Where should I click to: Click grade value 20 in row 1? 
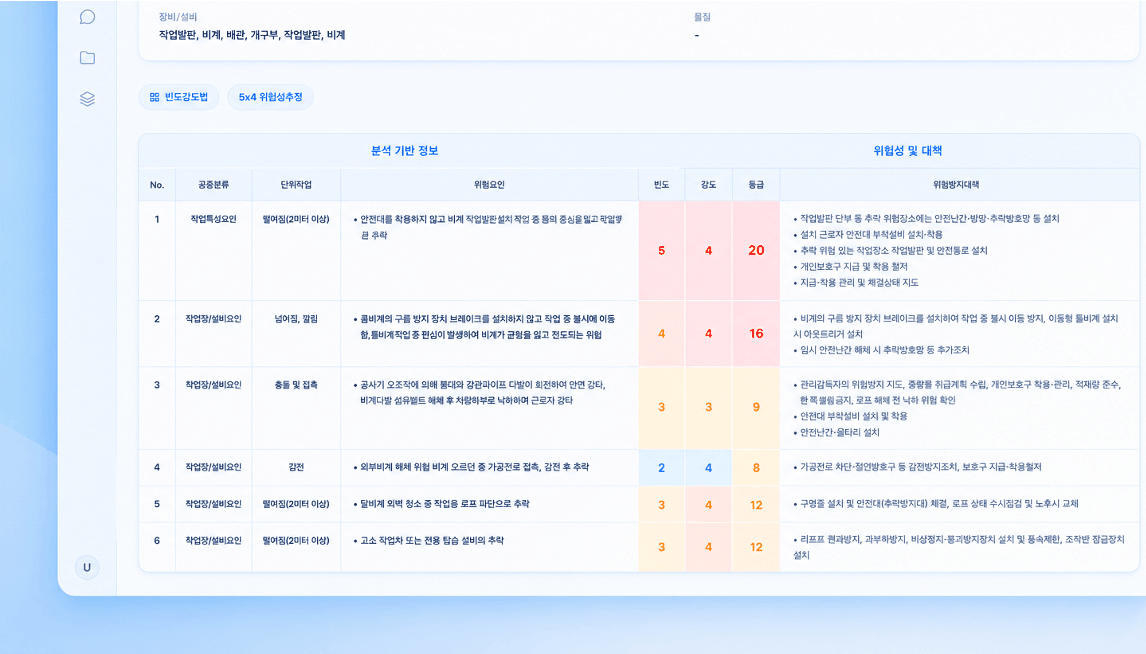(x=756, y=251)
